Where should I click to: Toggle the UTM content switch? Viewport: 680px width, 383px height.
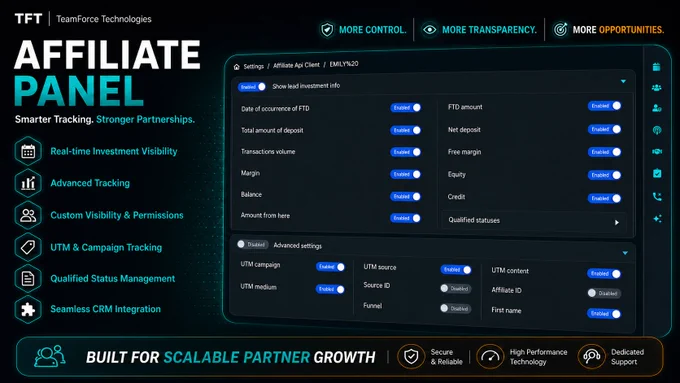[604, 274]
